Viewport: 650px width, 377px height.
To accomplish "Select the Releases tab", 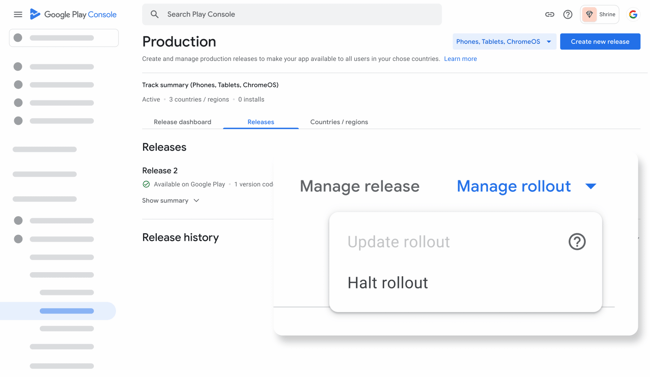I will click(x=261, y=122).
